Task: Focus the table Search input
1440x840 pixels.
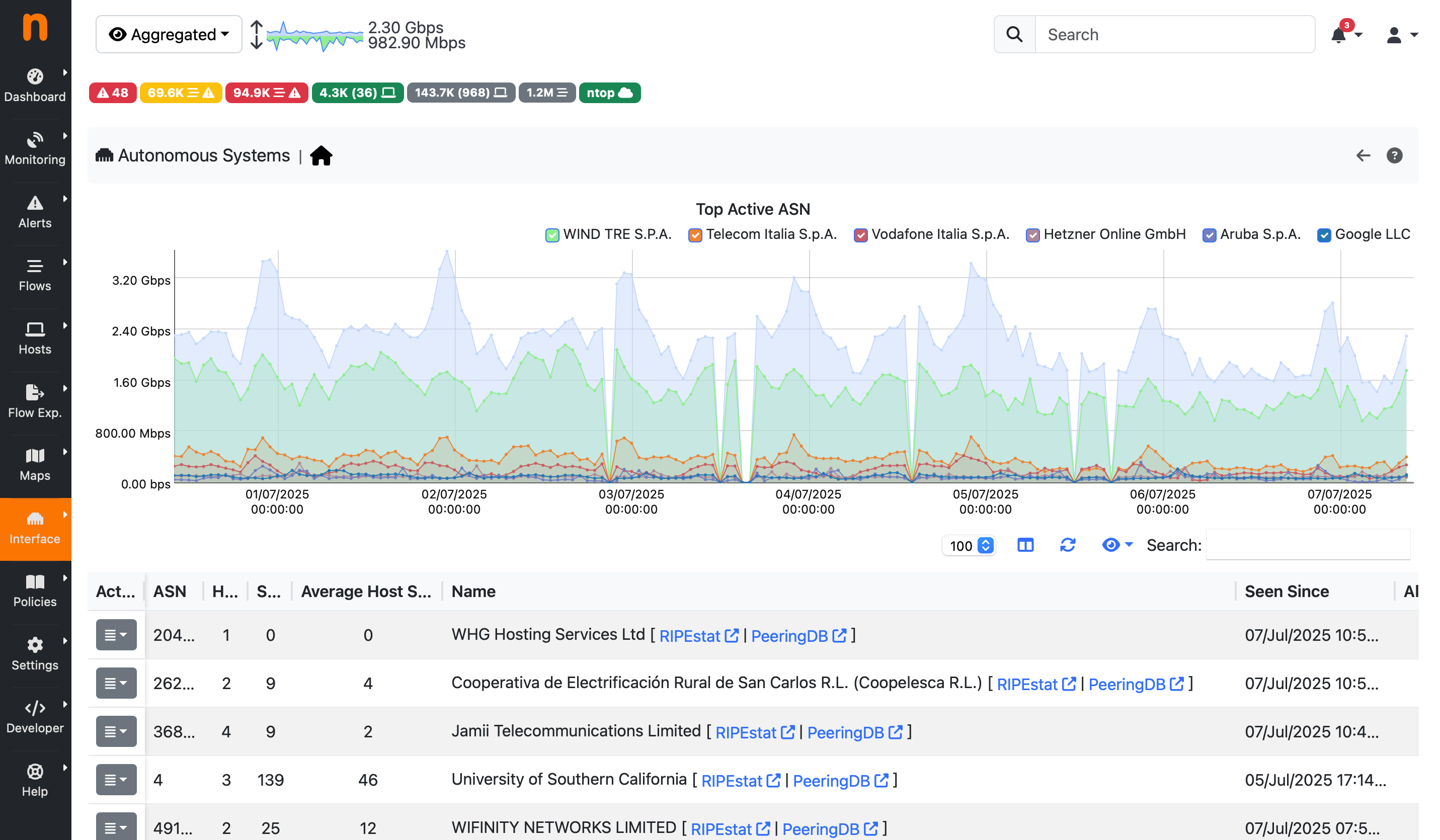Action: click(1308, 545)
